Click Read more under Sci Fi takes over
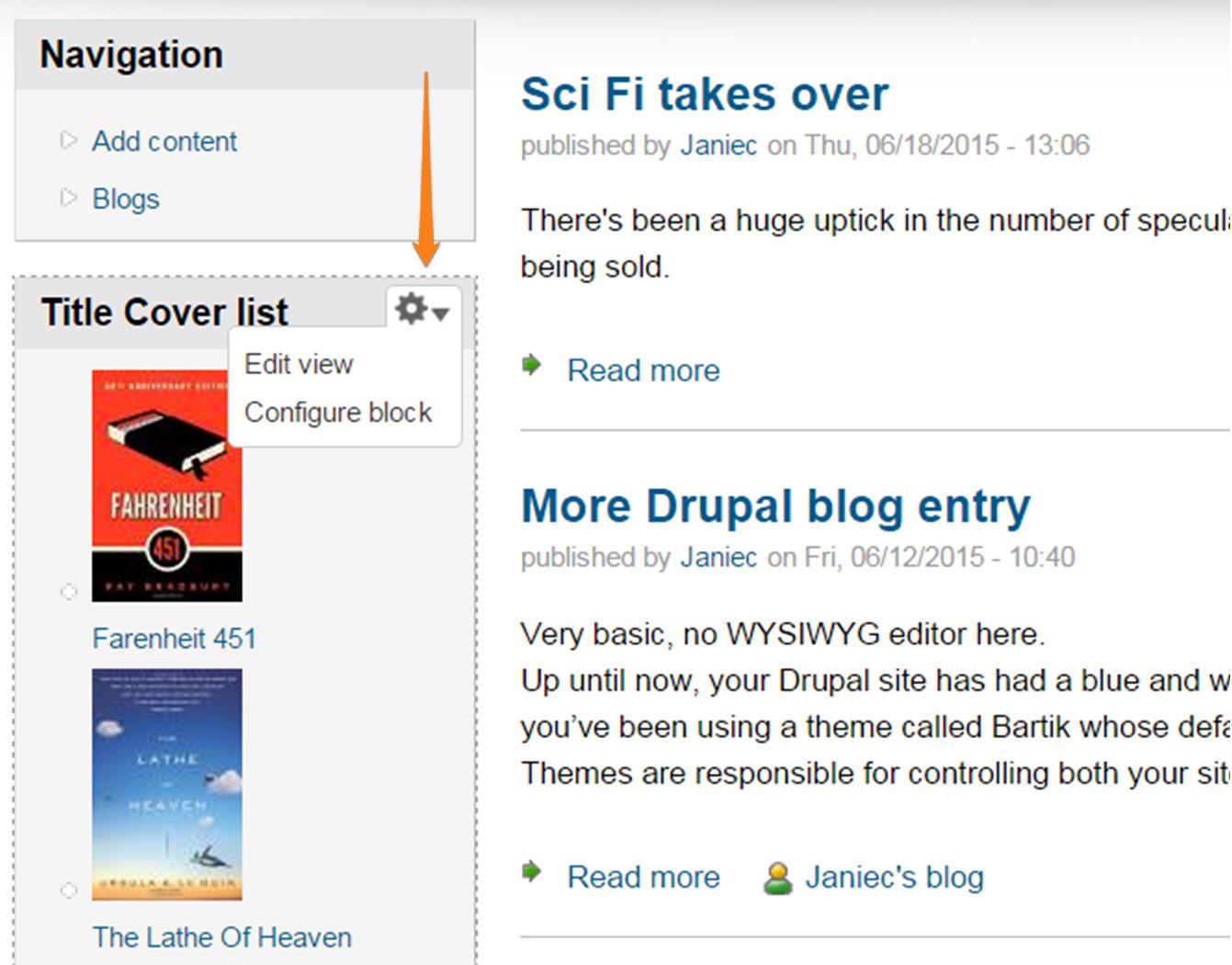Screen dimensions: 1232x965 (x=643, y=369)
